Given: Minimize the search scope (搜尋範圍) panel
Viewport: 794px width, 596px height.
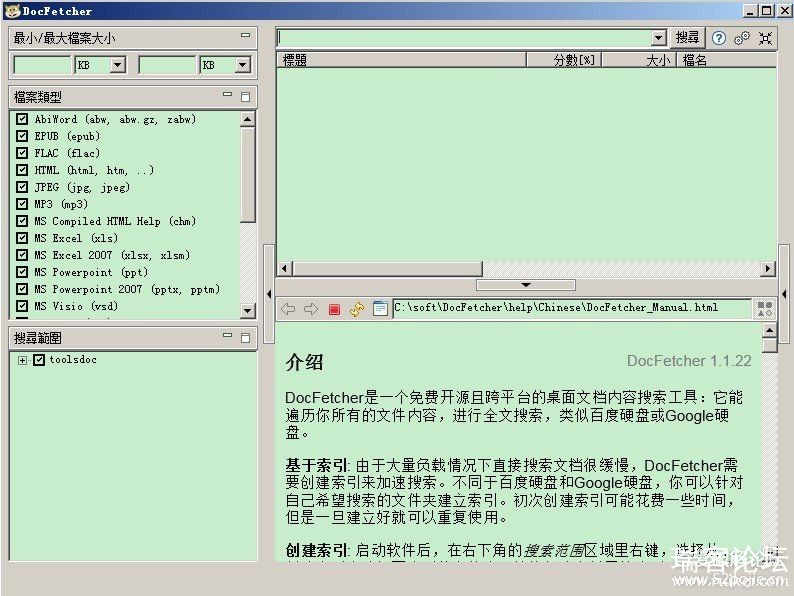Looking at the screenshot, I should (x=227, y=335).
